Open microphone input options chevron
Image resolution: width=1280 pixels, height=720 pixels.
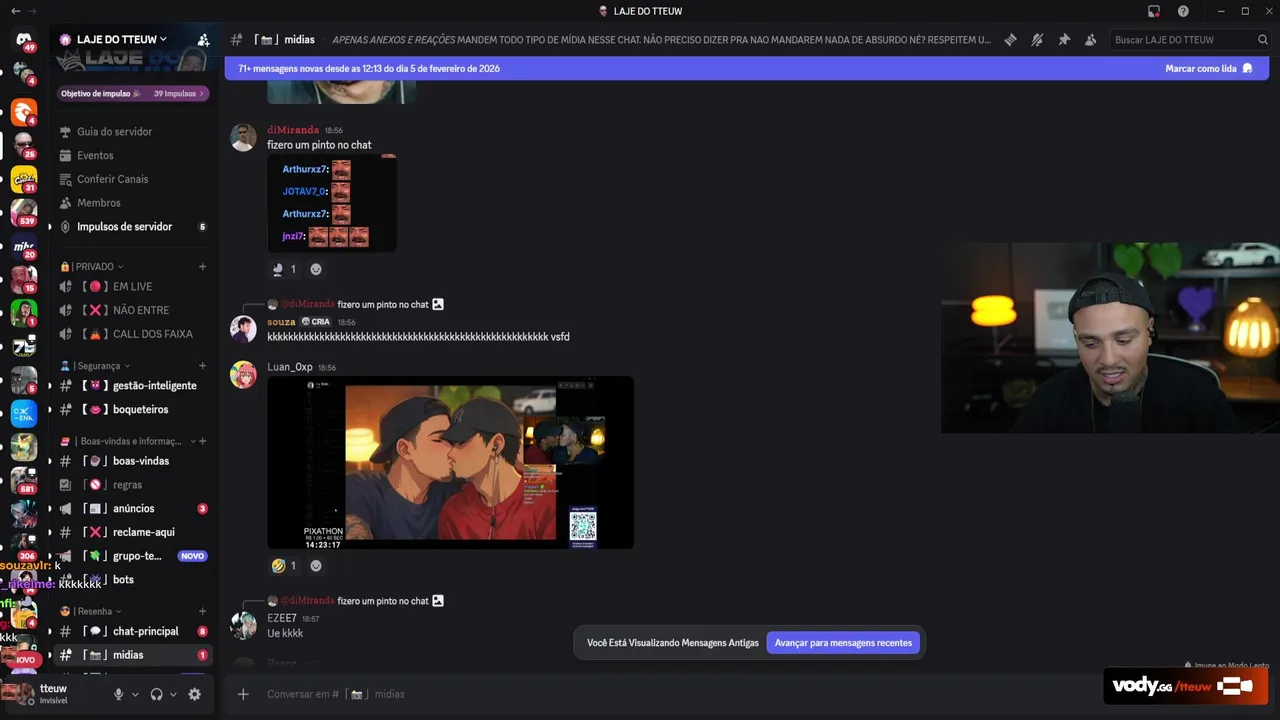(135, 694)
